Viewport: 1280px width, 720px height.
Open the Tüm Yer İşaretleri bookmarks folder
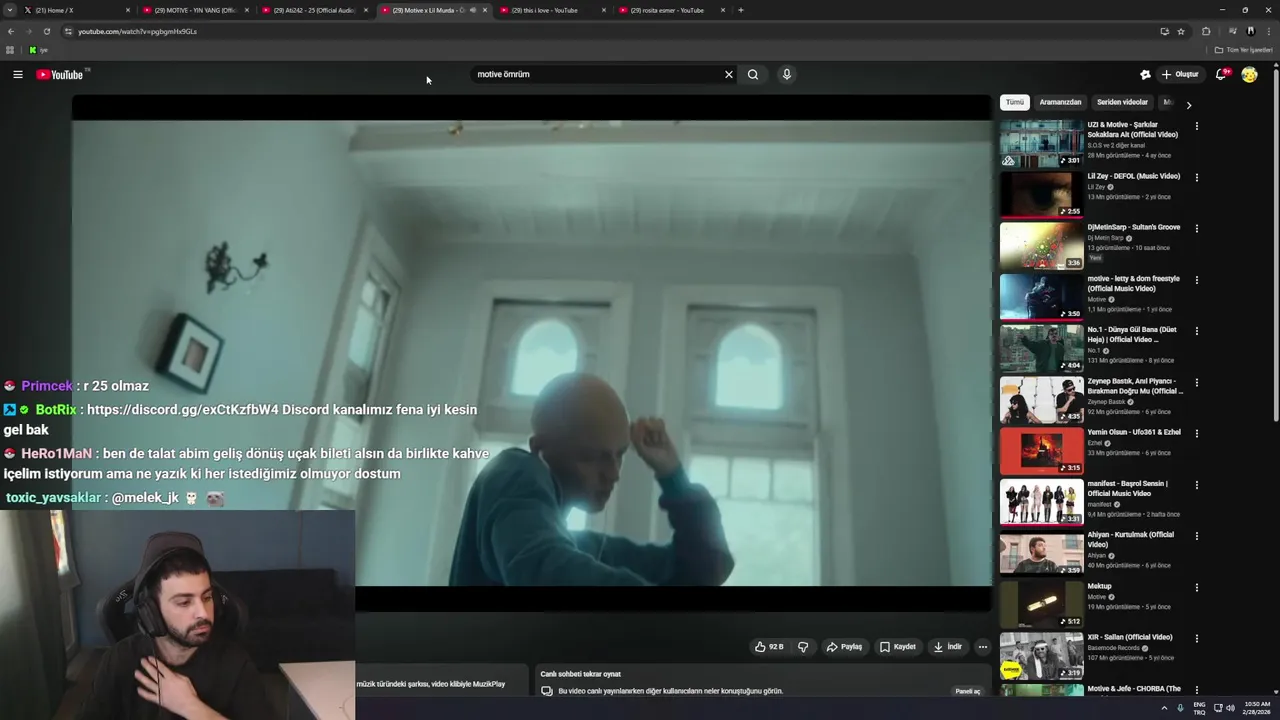click(1244, 50)
